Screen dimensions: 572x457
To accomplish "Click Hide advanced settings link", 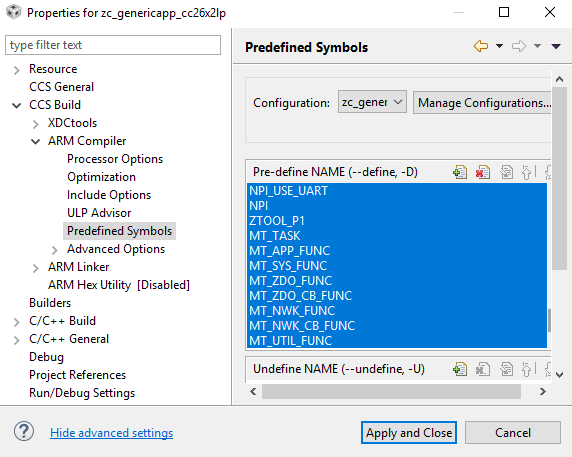I will (112, 433).
